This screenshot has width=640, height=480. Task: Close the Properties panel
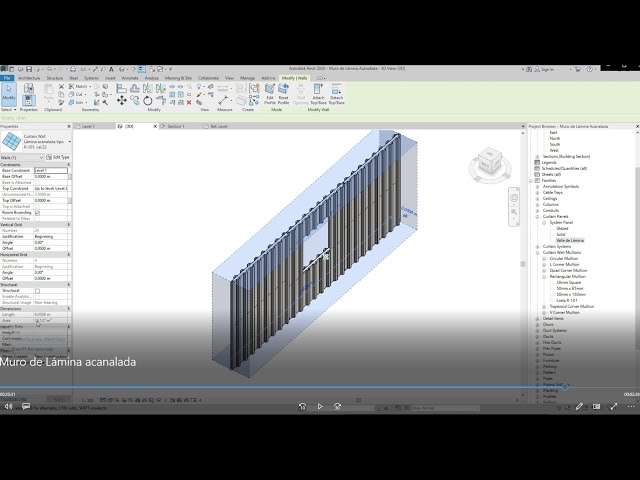tap(69, 127)
